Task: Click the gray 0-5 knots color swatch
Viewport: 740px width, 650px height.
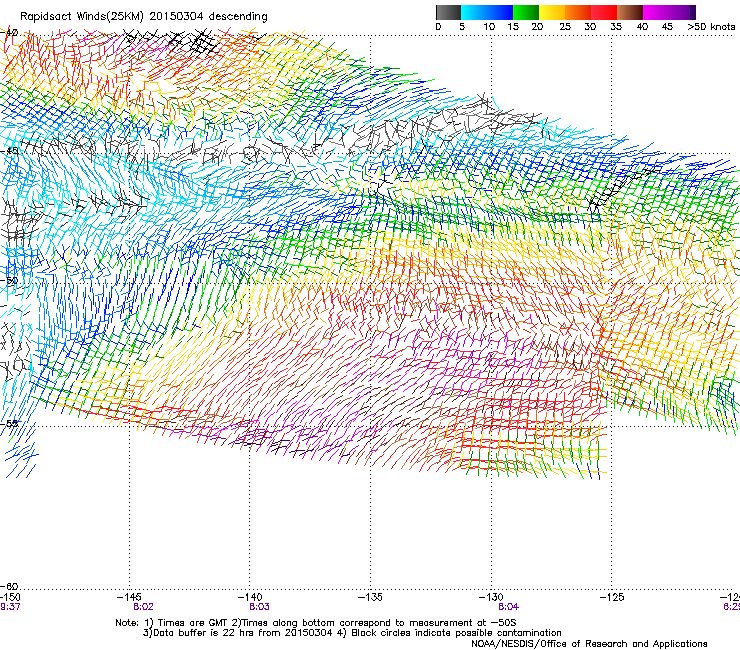Action: [x=448, y=12]
